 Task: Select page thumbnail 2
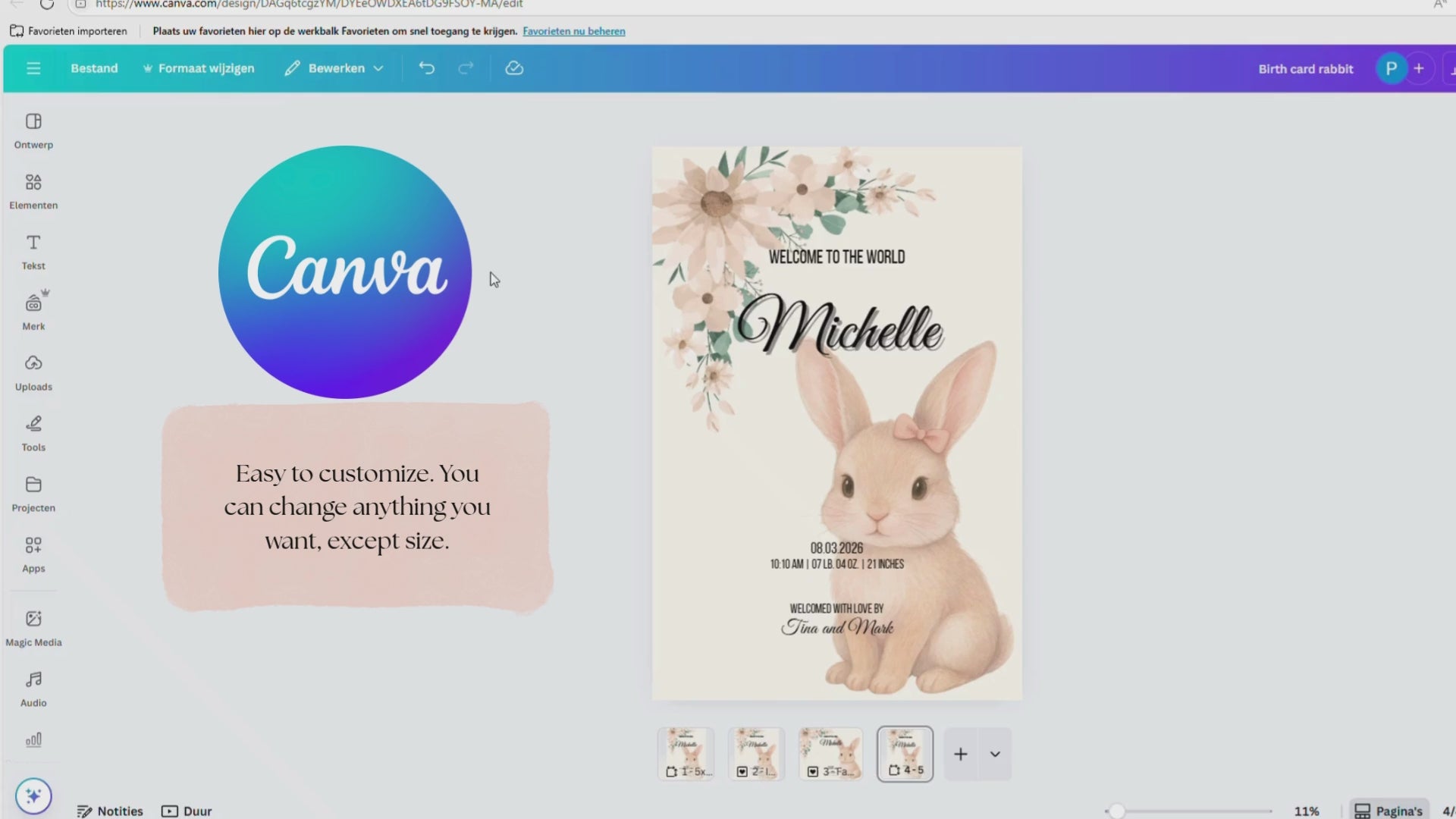(x=756, y=754)
